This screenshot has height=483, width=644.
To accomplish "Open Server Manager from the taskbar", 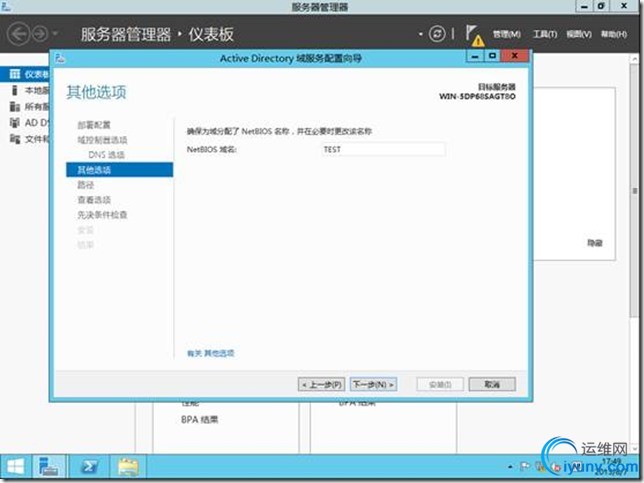I will 49,467.
